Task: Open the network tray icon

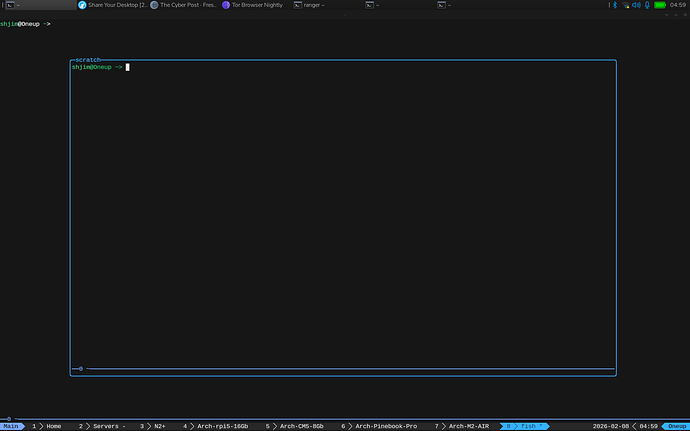Action: pyautogui.click(x=626, y=5)
